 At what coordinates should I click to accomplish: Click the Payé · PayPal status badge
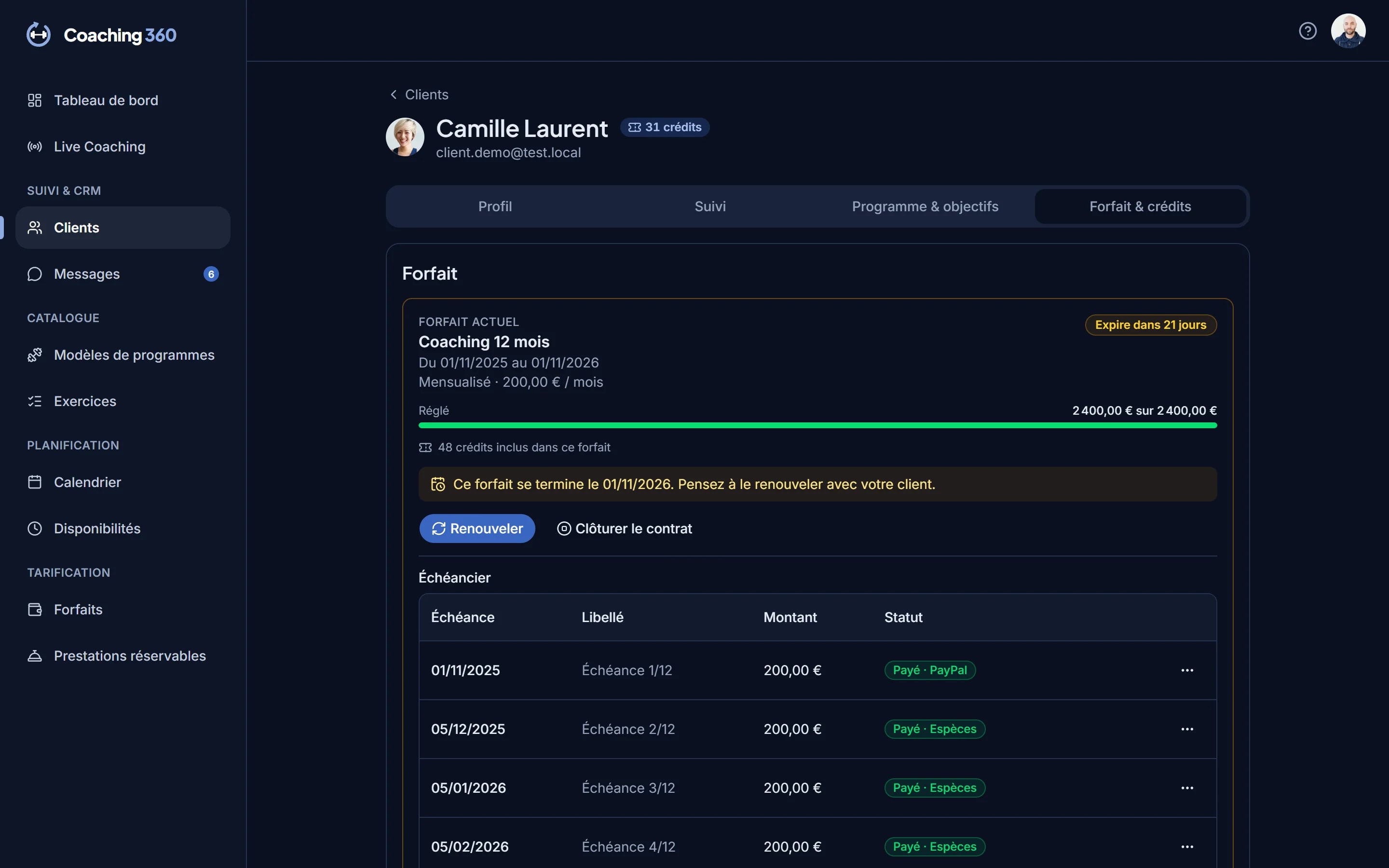tap(930, 670)
